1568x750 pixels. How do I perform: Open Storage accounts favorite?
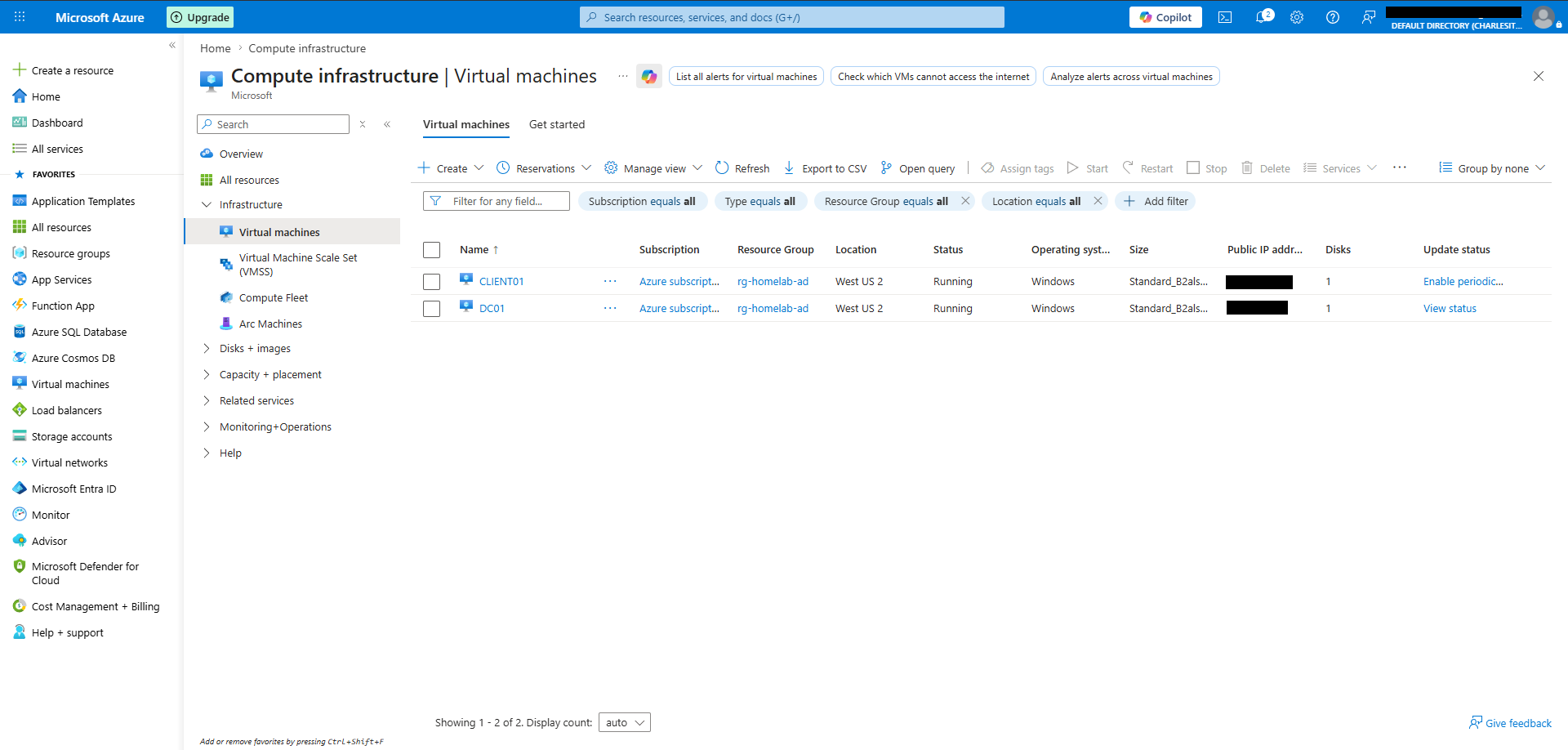point(72,436)
